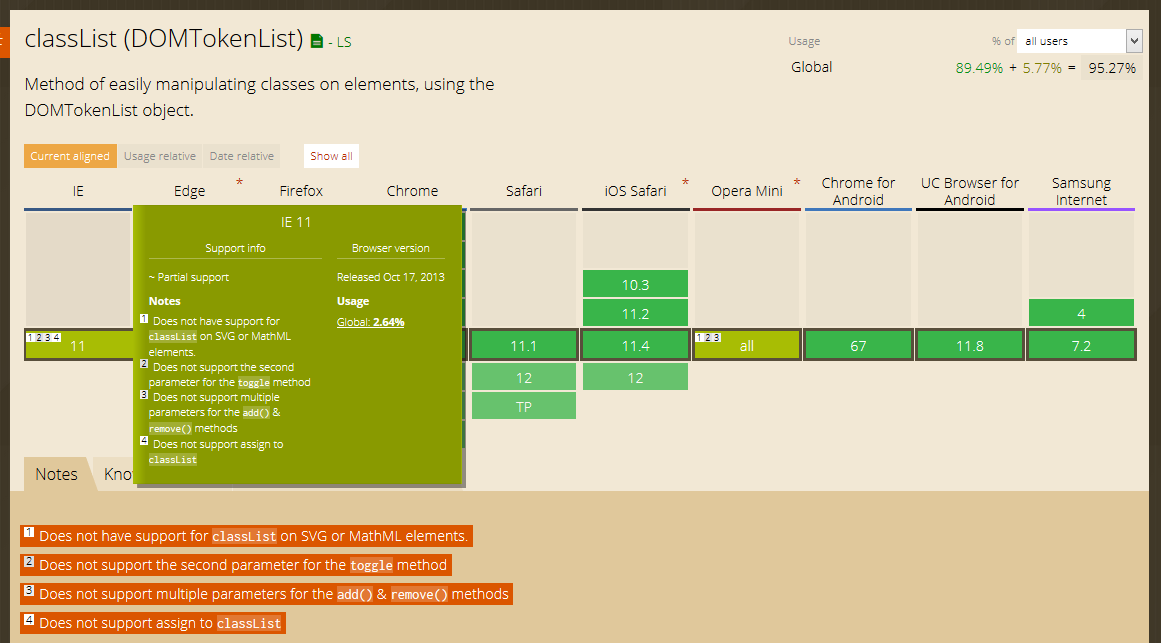The height and width of the screenshot is (643, 1161).
Task: Click the green spec document icon
Action: 317,42
